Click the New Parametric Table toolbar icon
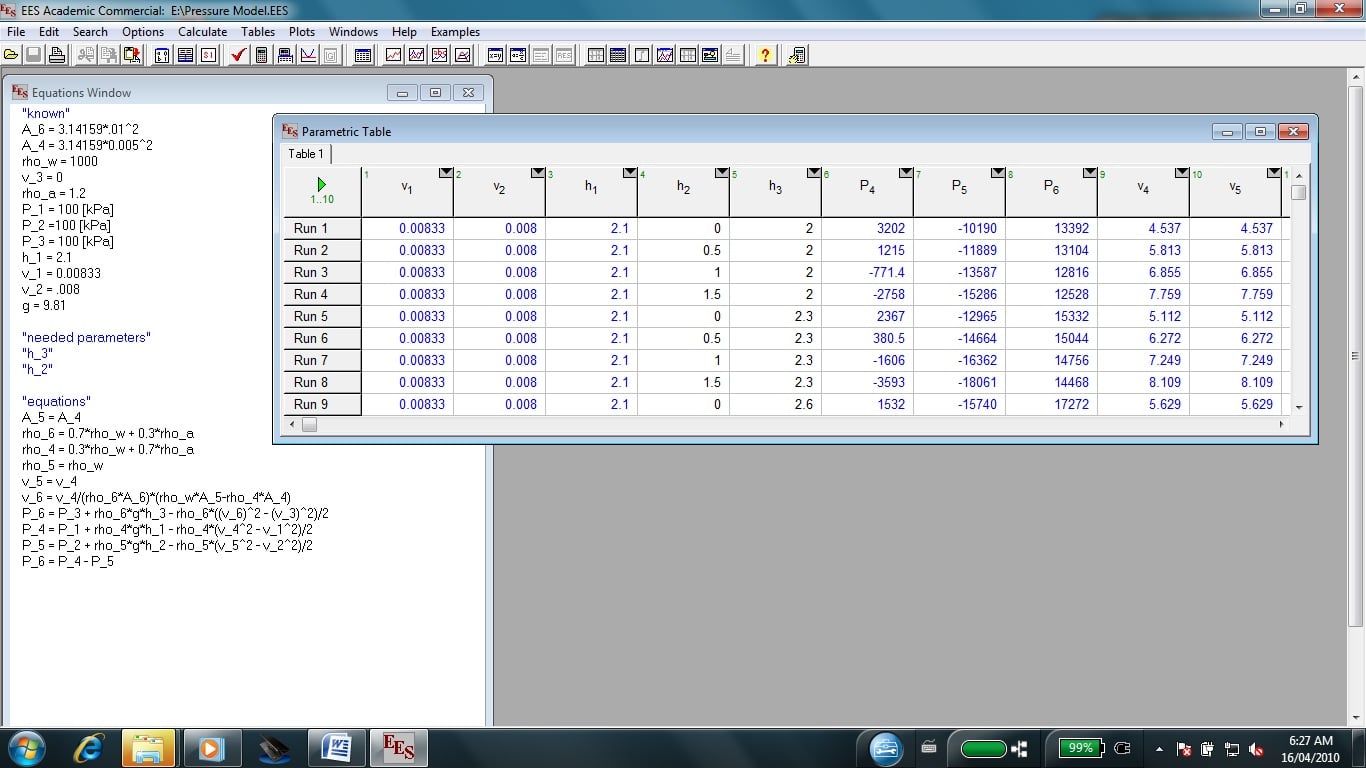Screen dimensions: 1366x768 tap(363, 55)
